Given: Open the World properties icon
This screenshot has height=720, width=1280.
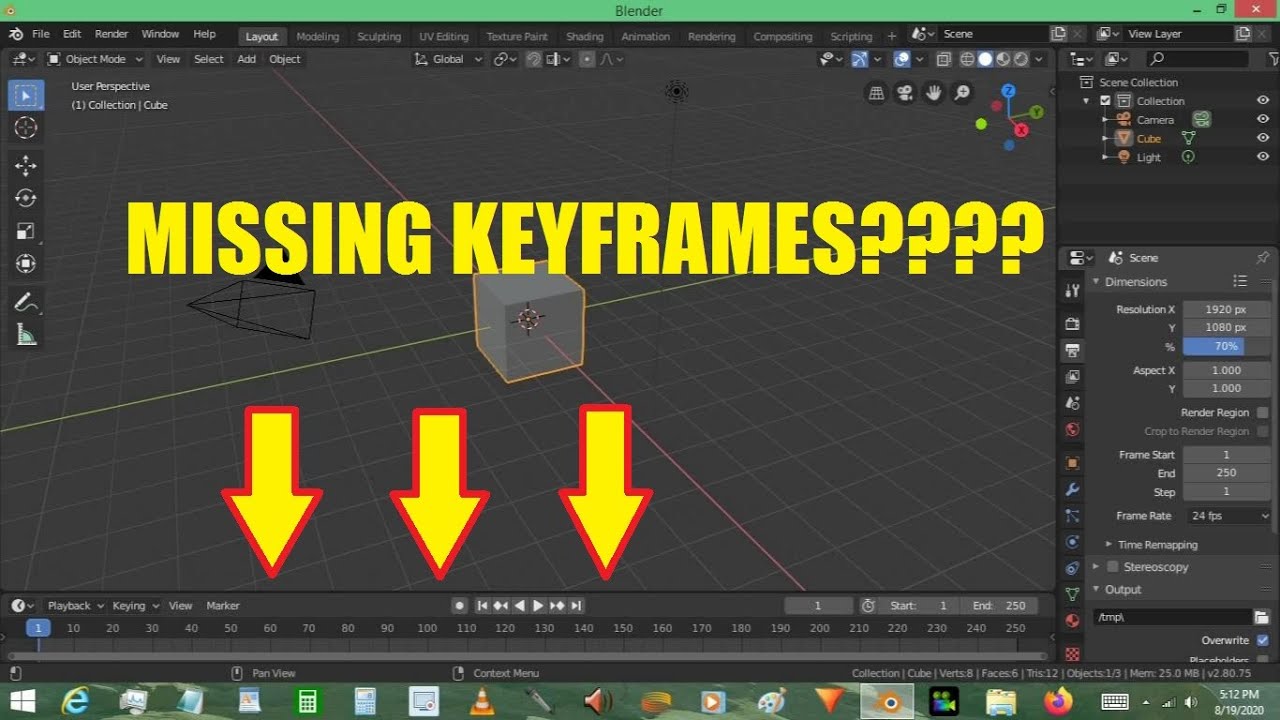Looking at the screenshot, I should coord(1072,430).
